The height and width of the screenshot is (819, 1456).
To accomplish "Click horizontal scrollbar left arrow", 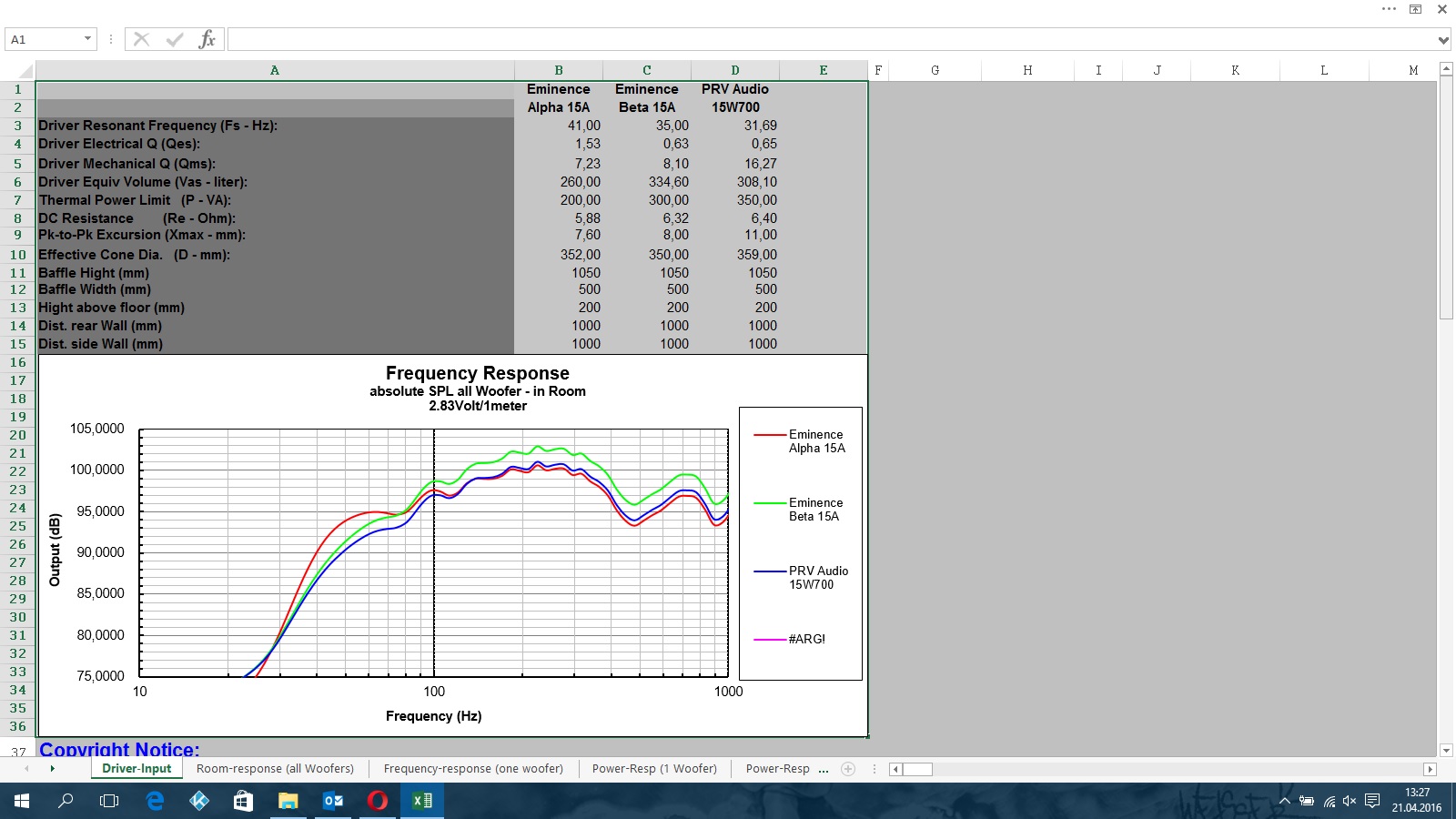I will point(895,769).
